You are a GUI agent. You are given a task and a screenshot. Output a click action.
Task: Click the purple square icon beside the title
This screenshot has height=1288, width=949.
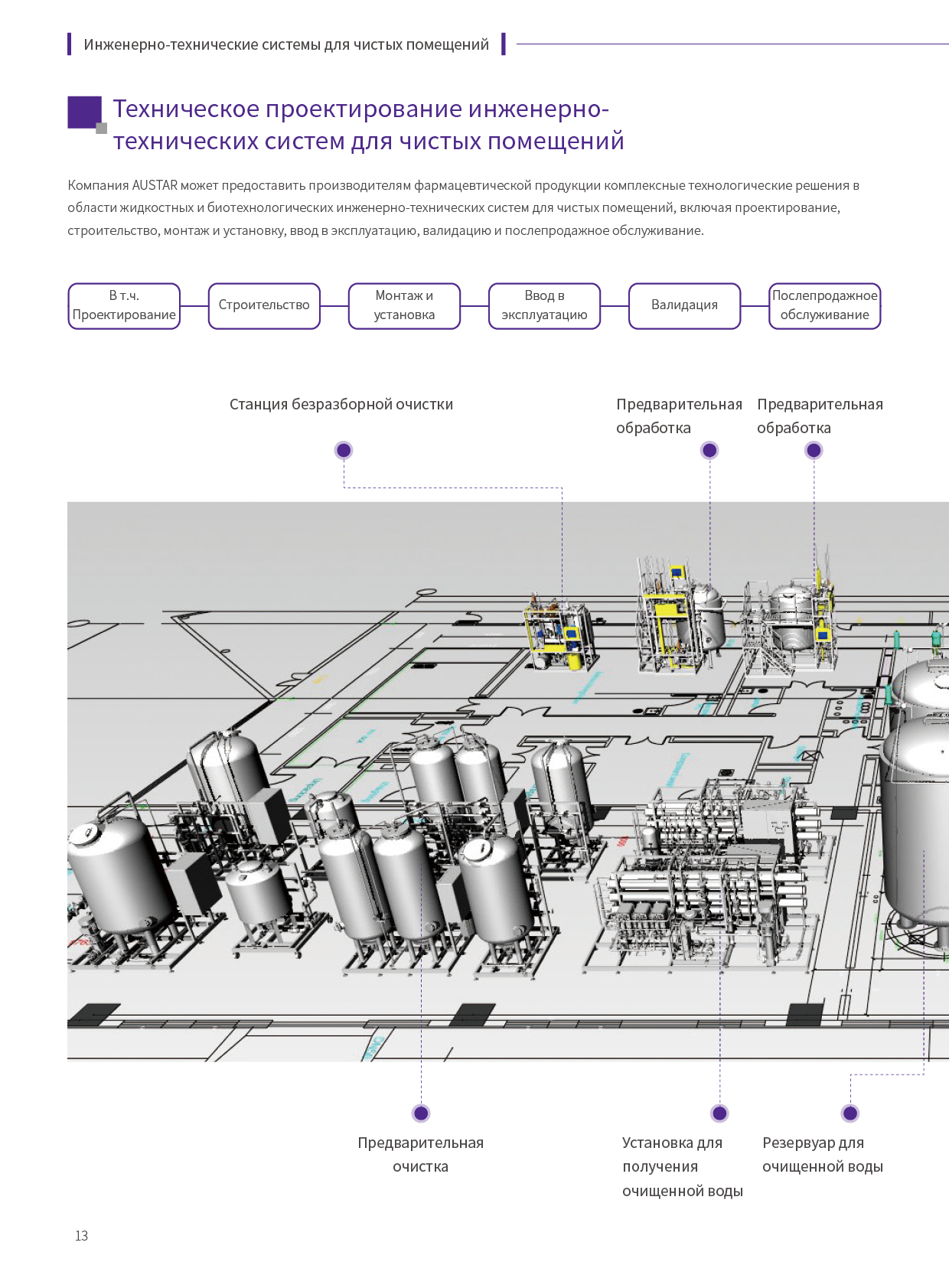86,114
